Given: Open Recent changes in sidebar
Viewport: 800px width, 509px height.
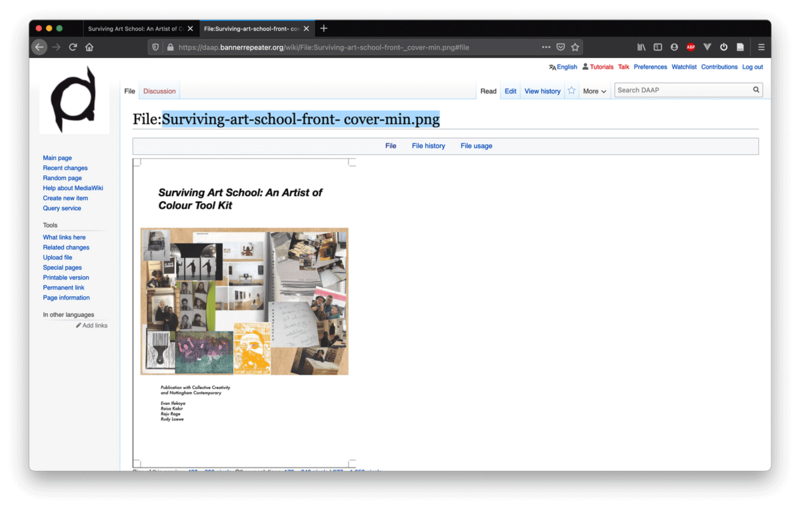Looking at the screenshot, I should point(65,168).
